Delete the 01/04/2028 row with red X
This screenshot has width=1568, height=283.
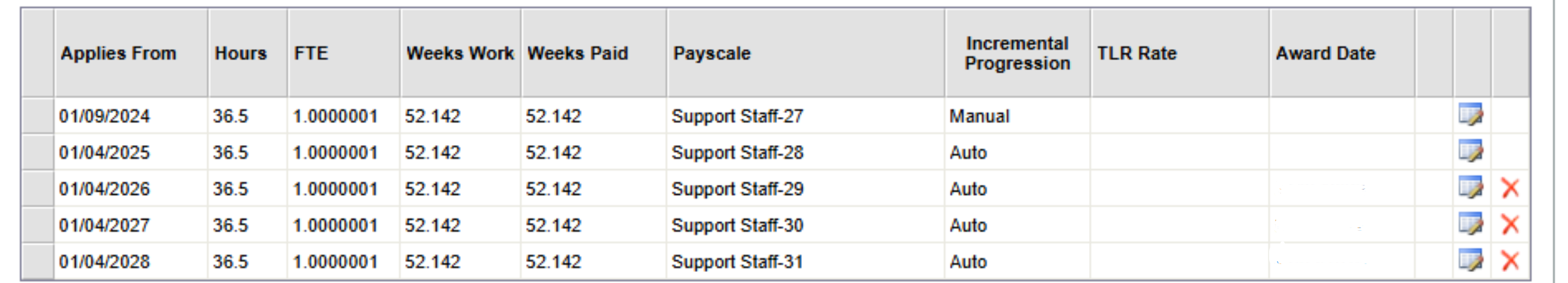(x=1510, y=261)
